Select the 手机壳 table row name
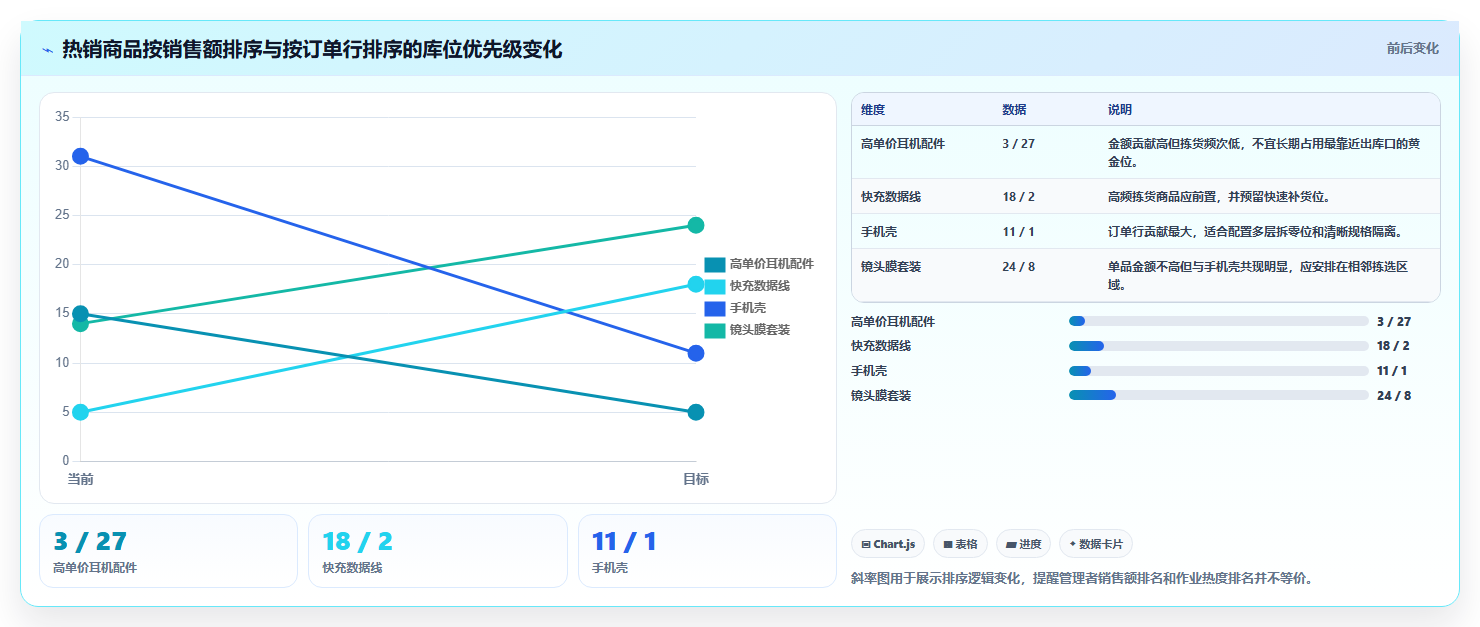The width and height of the screenshot is (1480, 627). click(x=879, y=232)
